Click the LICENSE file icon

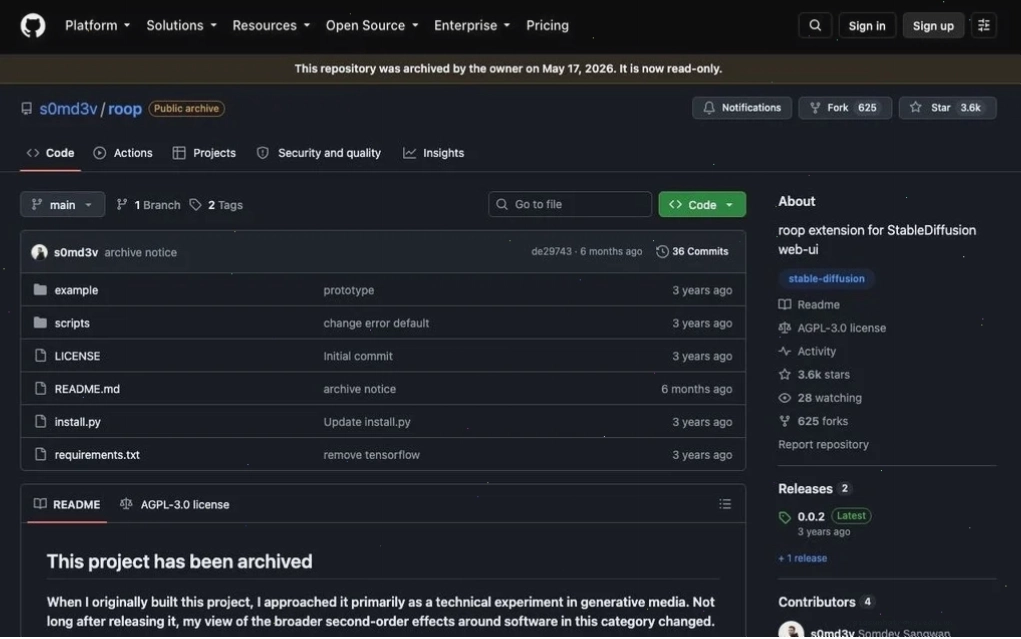[x=40, y=356]
